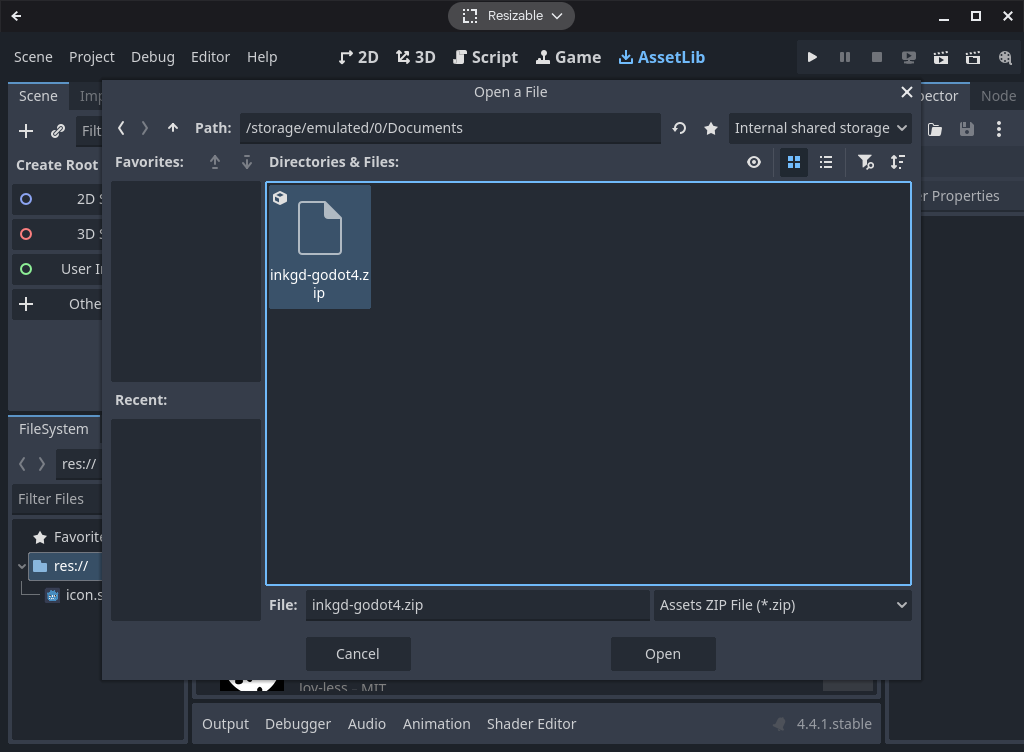Image resolution: width=1024 pixels, height=752 pixels.
Task: Switch to list view of files
Action: (825, 162)
